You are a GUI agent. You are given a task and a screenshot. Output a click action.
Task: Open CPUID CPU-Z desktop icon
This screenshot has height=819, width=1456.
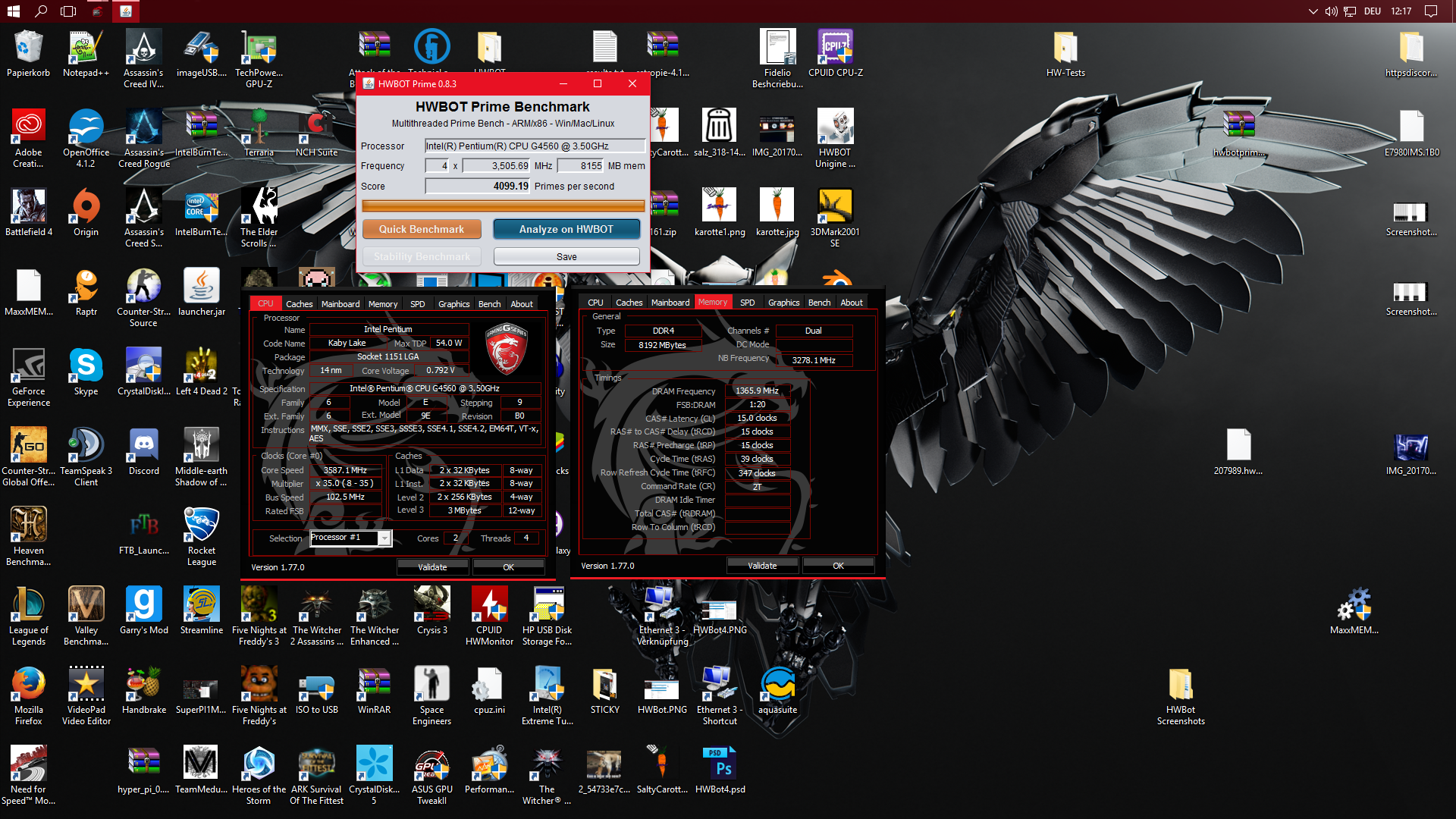835,54
